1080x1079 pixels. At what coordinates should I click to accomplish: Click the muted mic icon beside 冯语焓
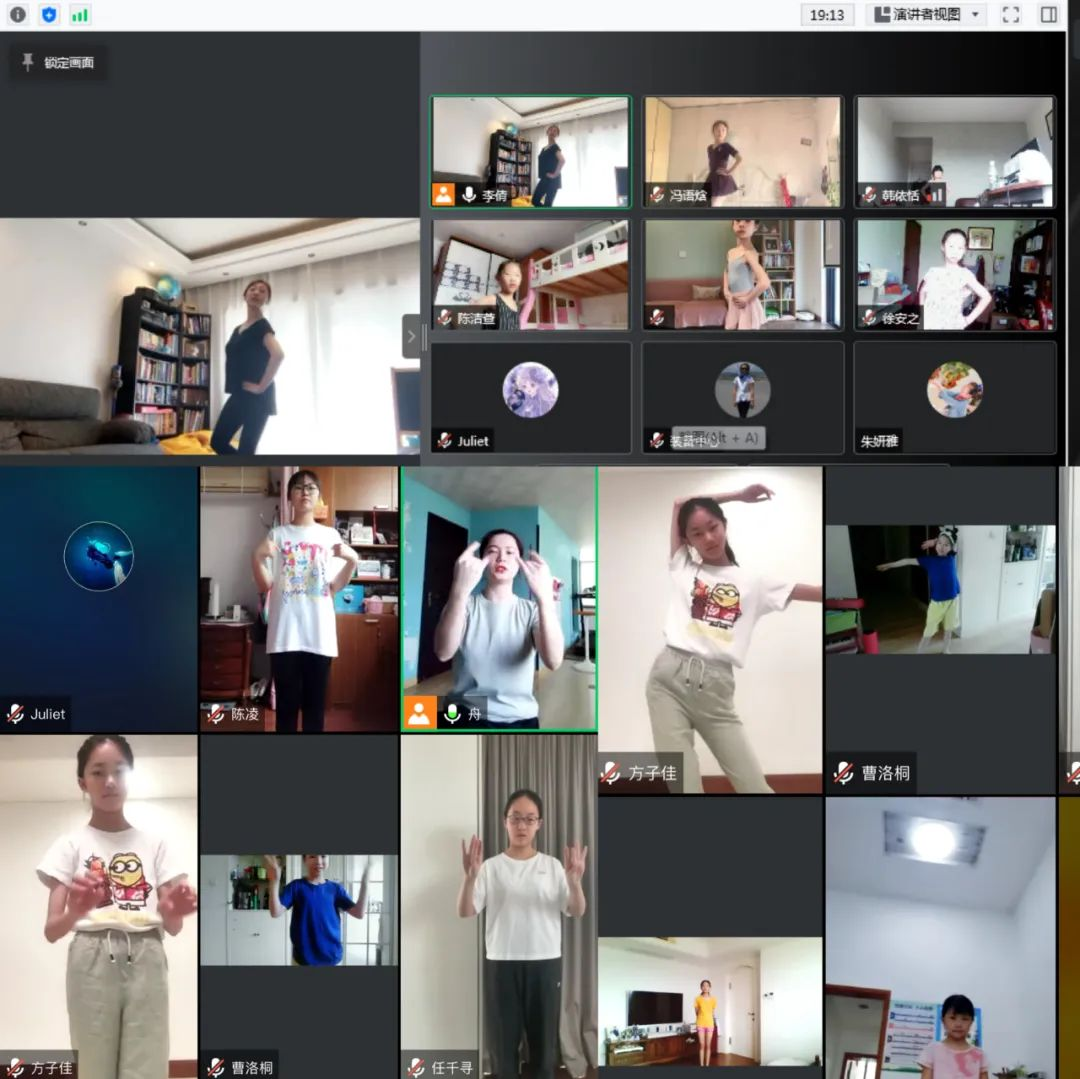[656, 195]
